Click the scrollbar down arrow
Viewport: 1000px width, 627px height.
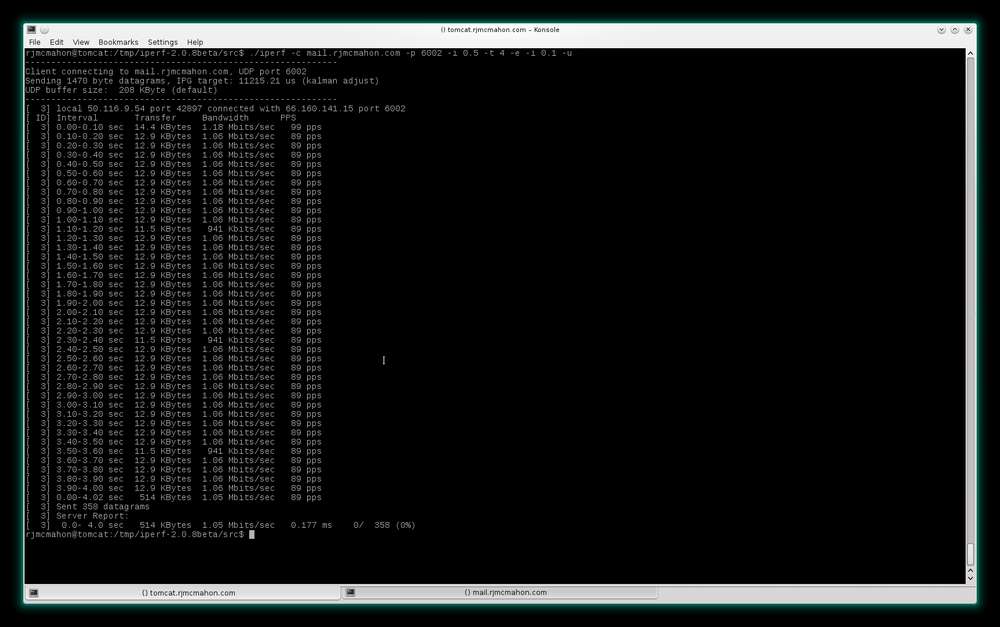tap(971, 579)
